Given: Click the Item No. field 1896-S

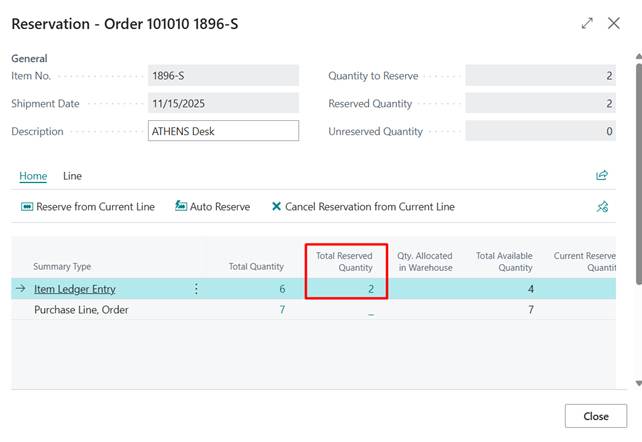Looking at the screenshot, I should tap(222, 75).
